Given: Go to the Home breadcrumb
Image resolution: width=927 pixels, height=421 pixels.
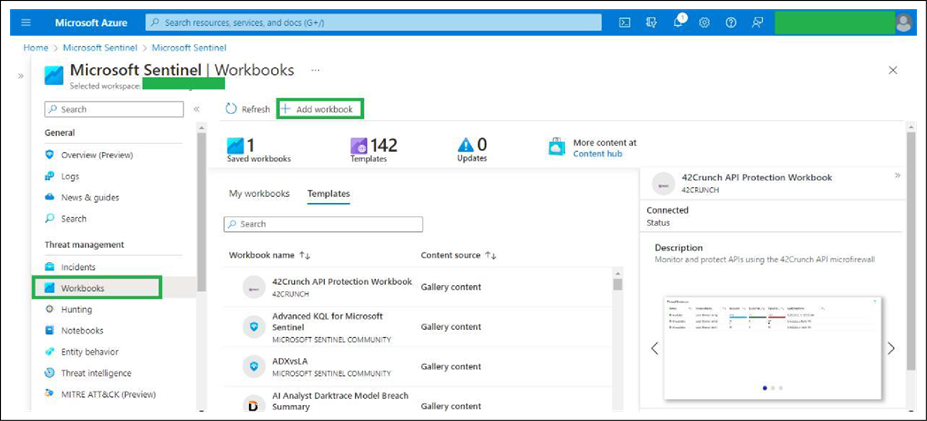Looking at the screenshot, I should pyautogui.click(x=35, y=48).
